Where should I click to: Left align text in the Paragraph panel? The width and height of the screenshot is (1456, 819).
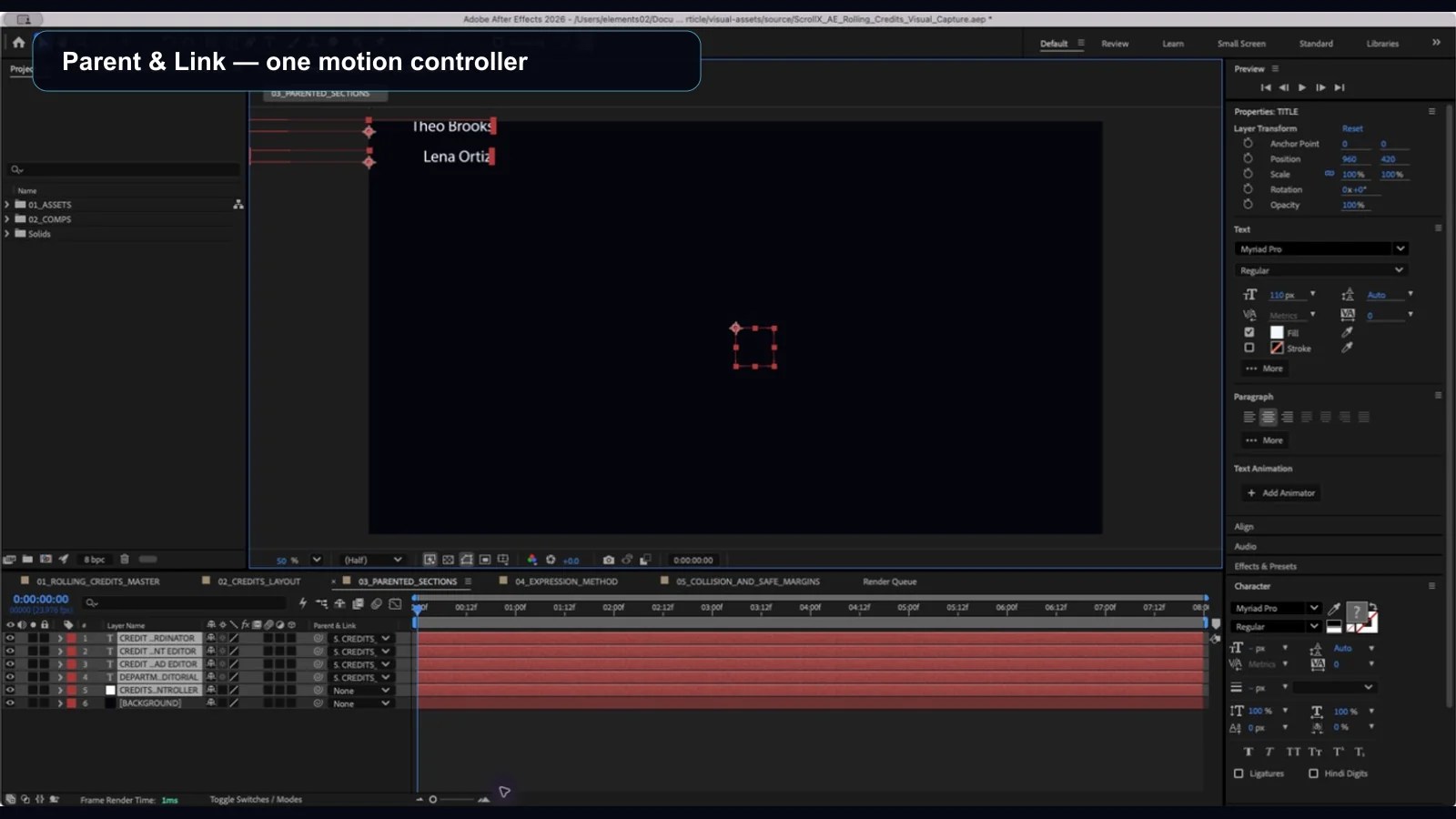point(1249,417)
